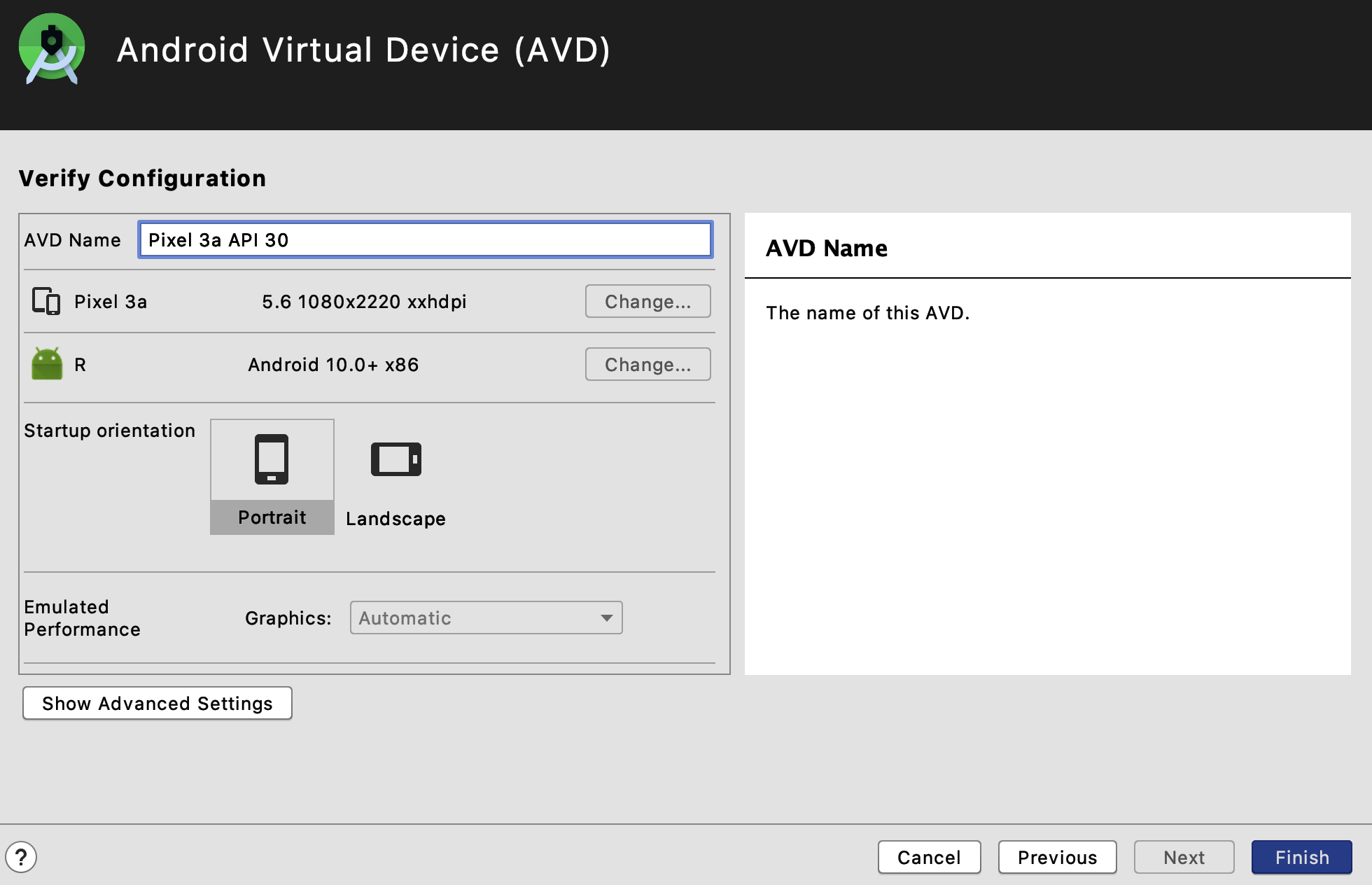Click the Pixel 3a device icon
The image size is (1372, 885).
coord(46,302)
